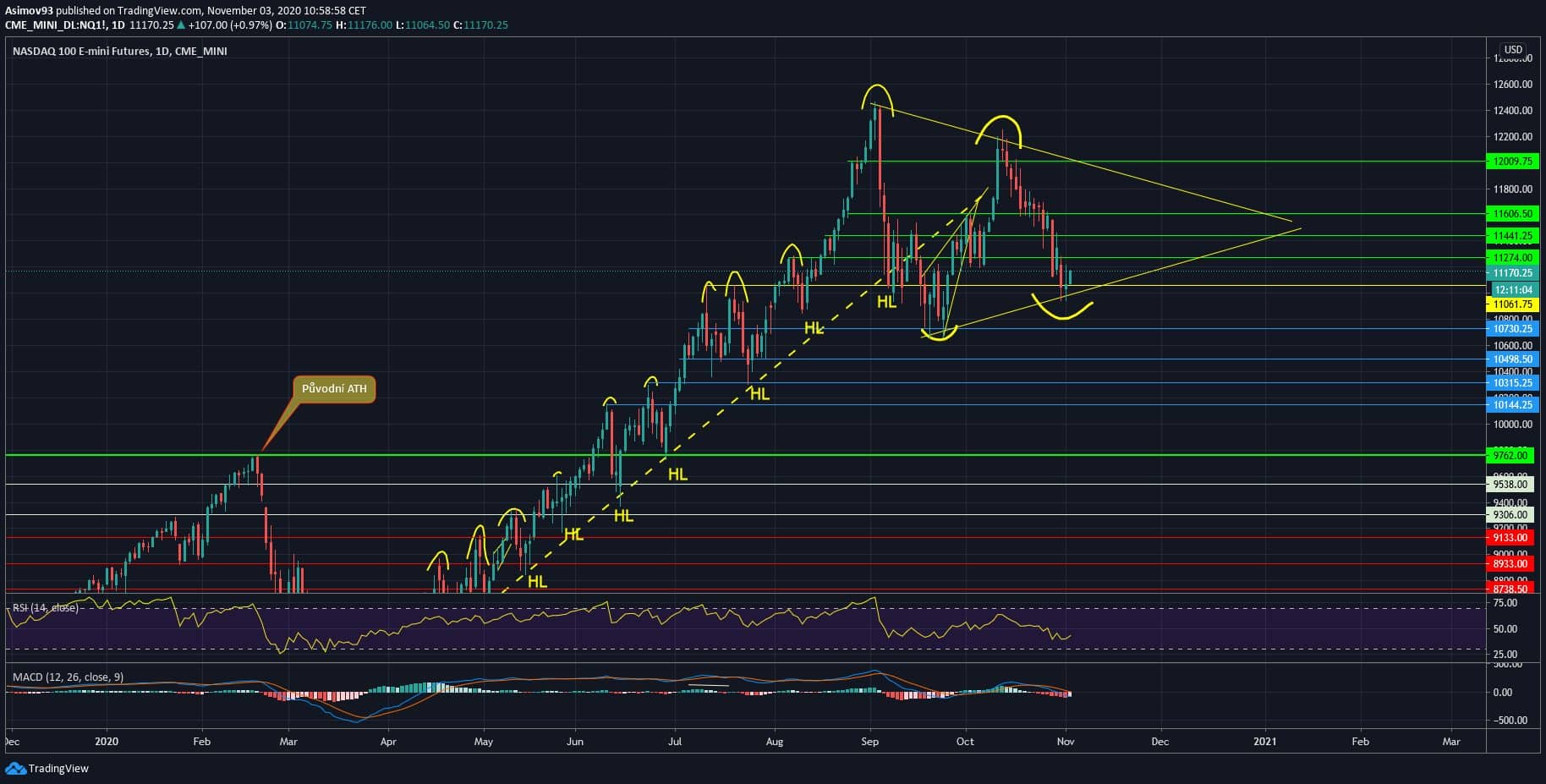Select the blue 10730.25 price label

1512,329
